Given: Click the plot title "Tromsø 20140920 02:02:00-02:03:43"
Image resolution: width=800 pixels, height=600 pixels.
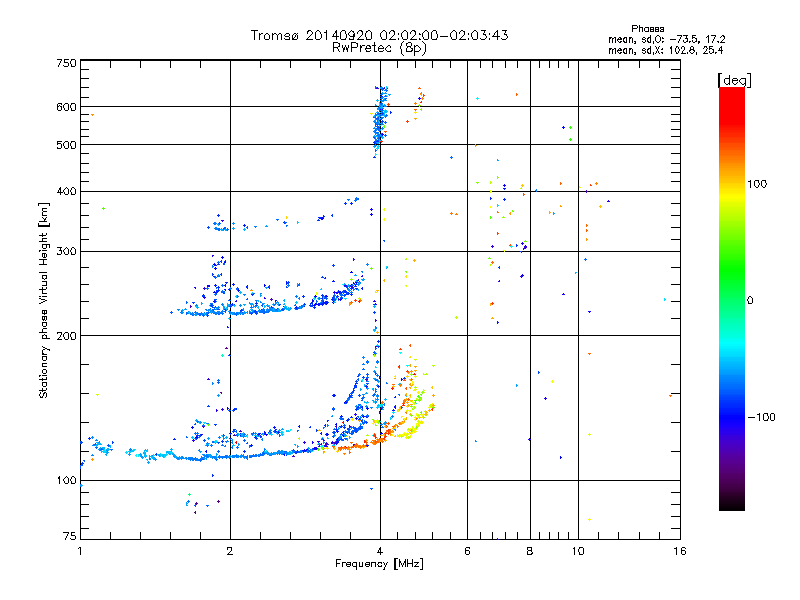Looking at the screenshot, I should click(x=379, y=35).
